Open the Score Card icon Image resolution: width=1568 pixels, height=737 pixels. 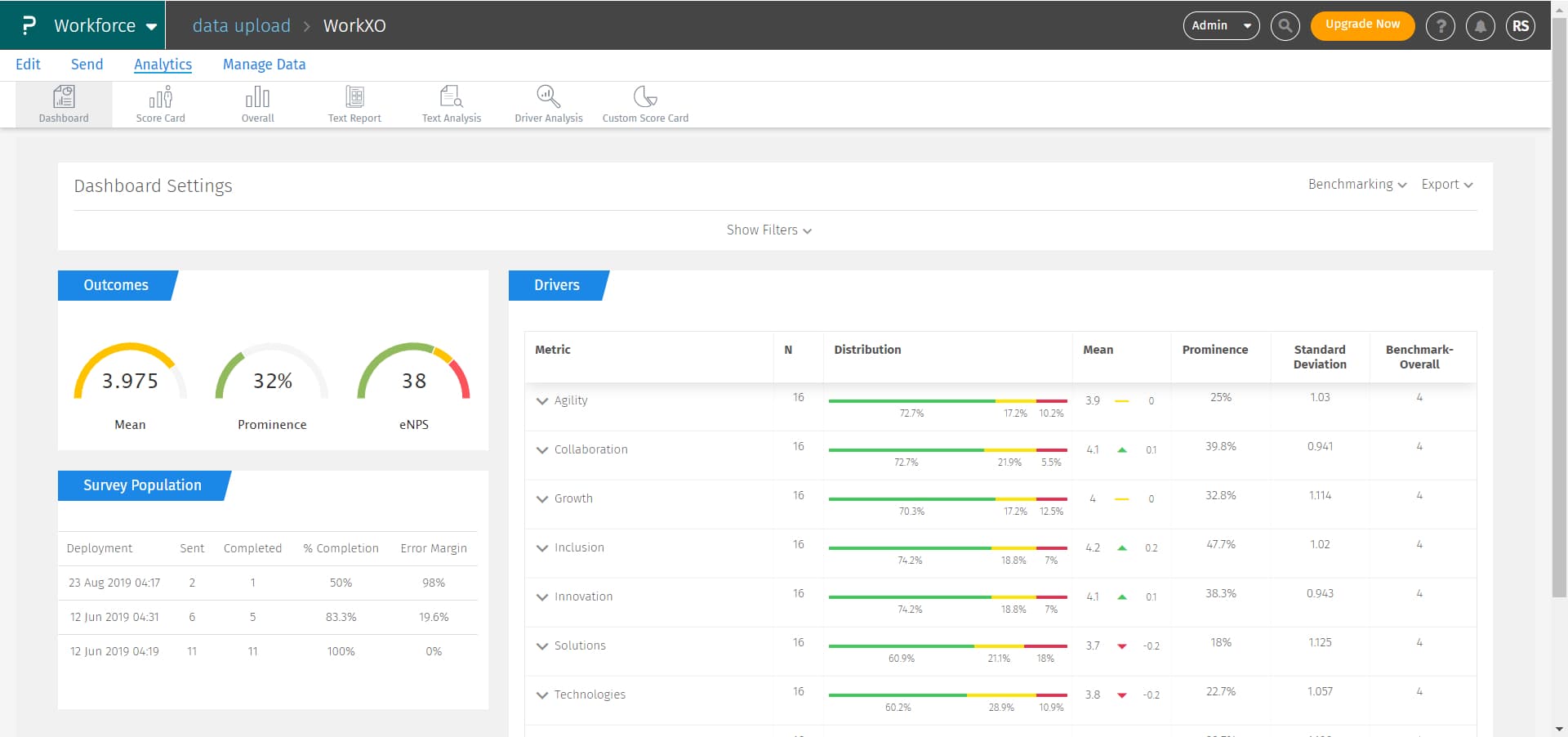160,98
